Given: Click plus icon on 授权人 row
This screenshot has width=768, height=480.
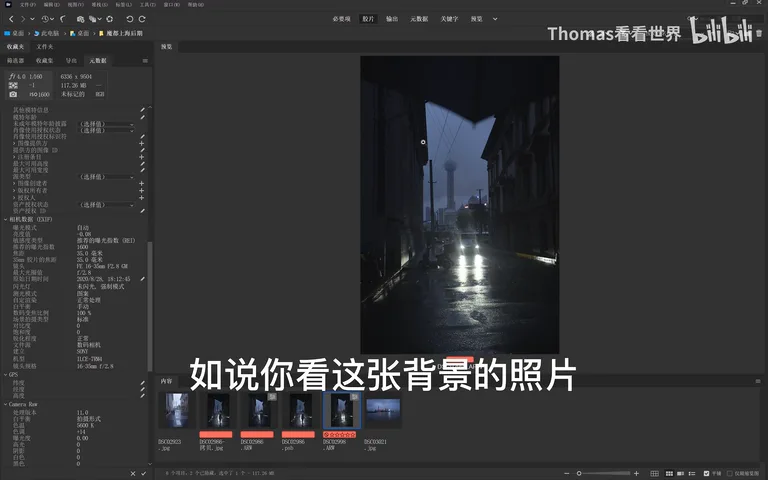Looking at the screenshot, I should (142, 197).
